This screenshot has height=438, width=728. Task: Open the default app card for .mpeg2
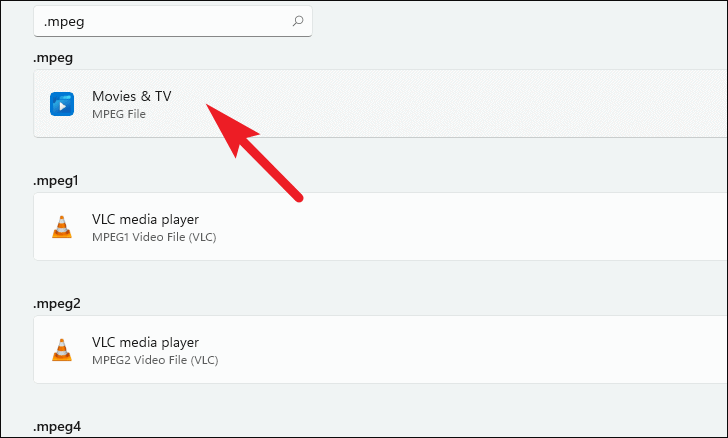tap(380, 349)
